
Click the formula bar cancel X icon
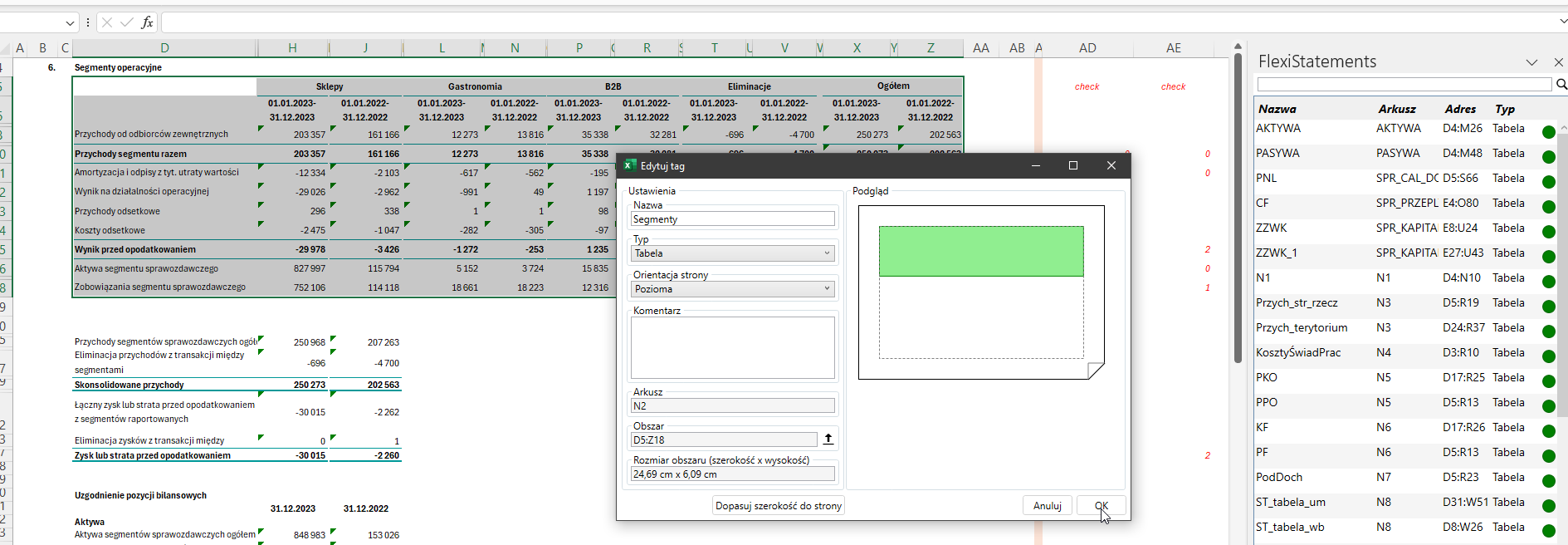tap(107, 22)
